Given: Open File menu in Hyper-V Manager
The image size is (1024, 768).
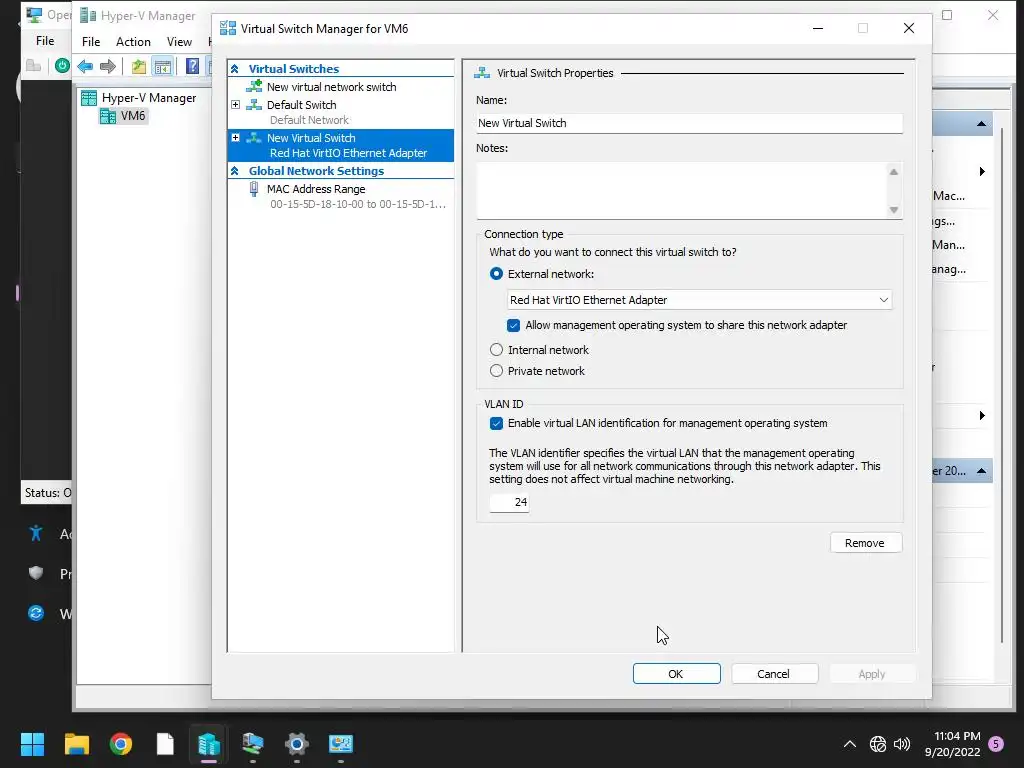Looking at the screenshot, I should point(91,42).
